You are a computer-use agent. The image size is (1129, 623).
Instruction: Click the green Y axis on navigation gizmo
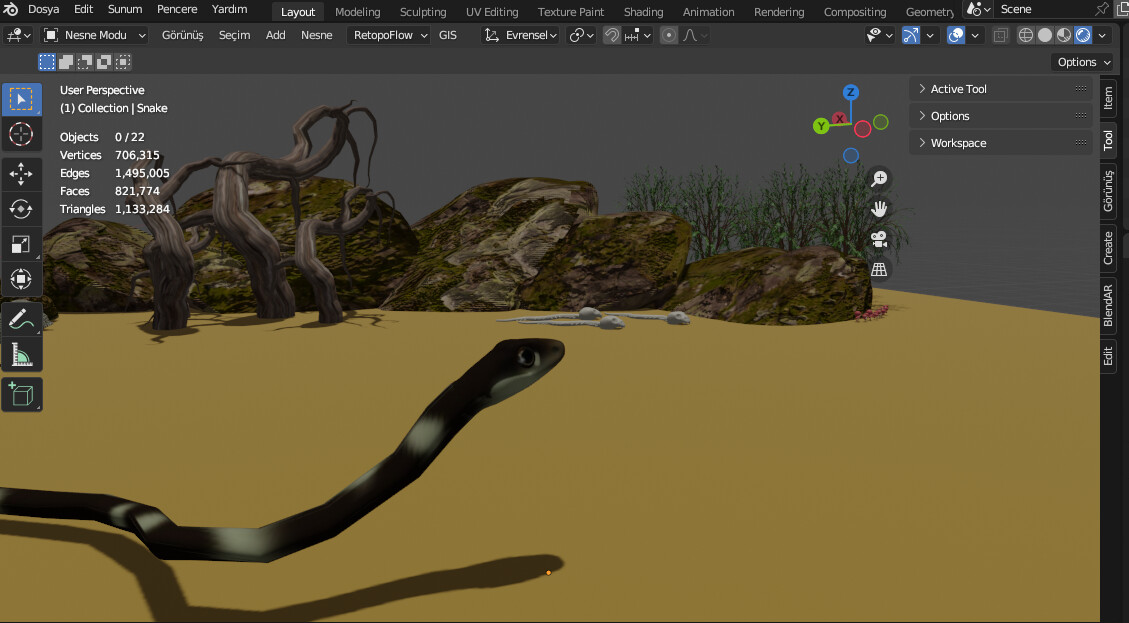821,126
